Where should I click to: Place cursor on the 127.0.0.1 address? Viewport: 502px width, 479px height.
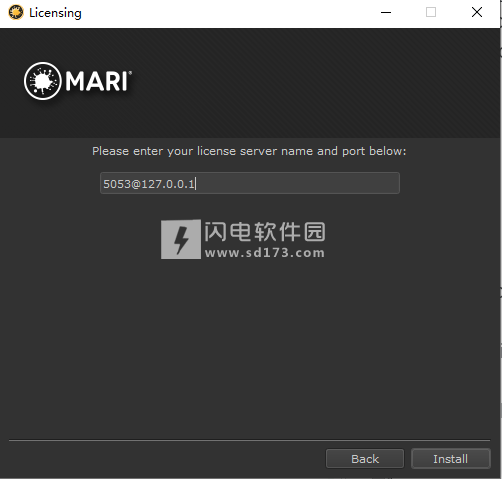point(168,184)
